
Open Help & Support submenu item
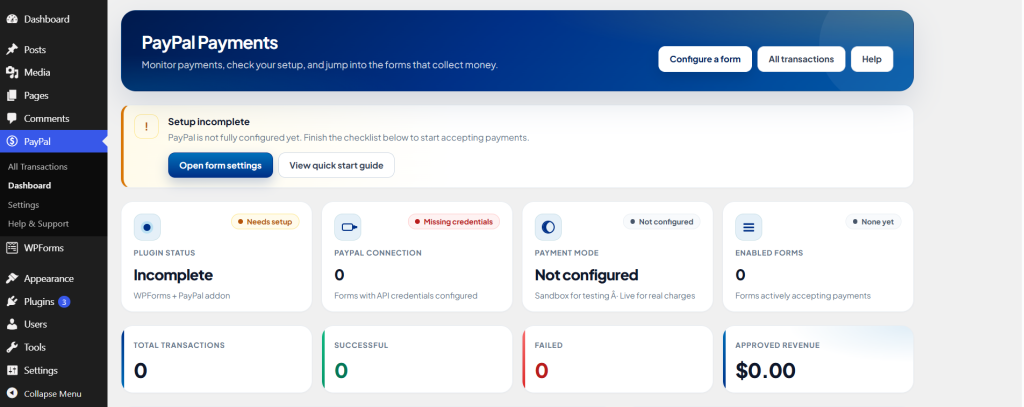[x=38, y=223]
